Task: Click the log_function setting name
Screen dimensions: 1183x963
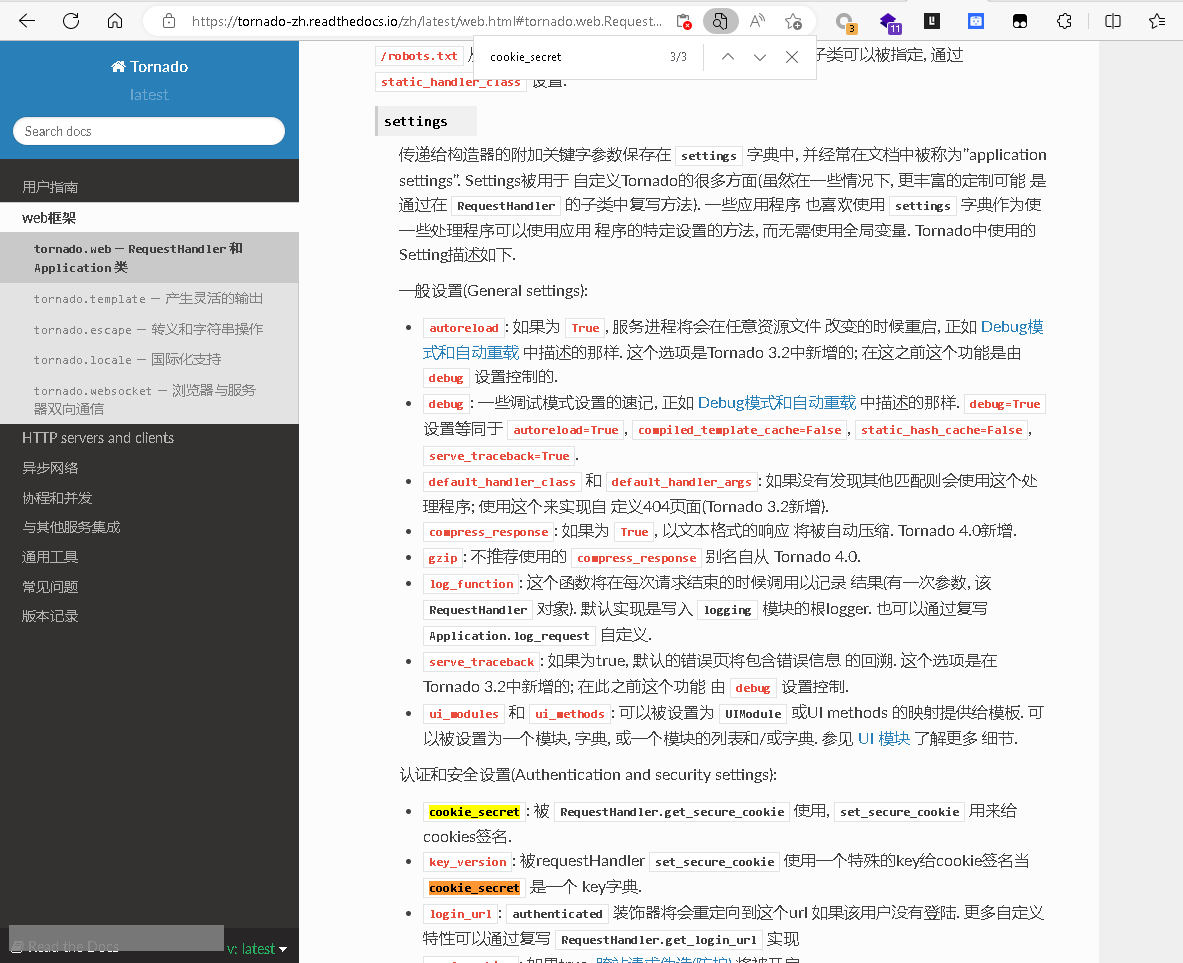Action: click(x=472, y=583)
